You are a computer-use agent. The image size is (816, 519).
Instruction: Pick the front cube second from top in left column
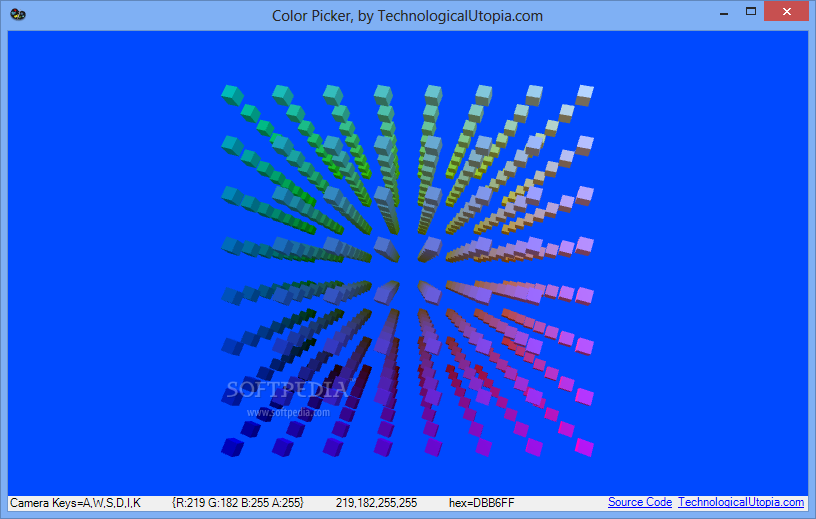click(x=232, y=146)
